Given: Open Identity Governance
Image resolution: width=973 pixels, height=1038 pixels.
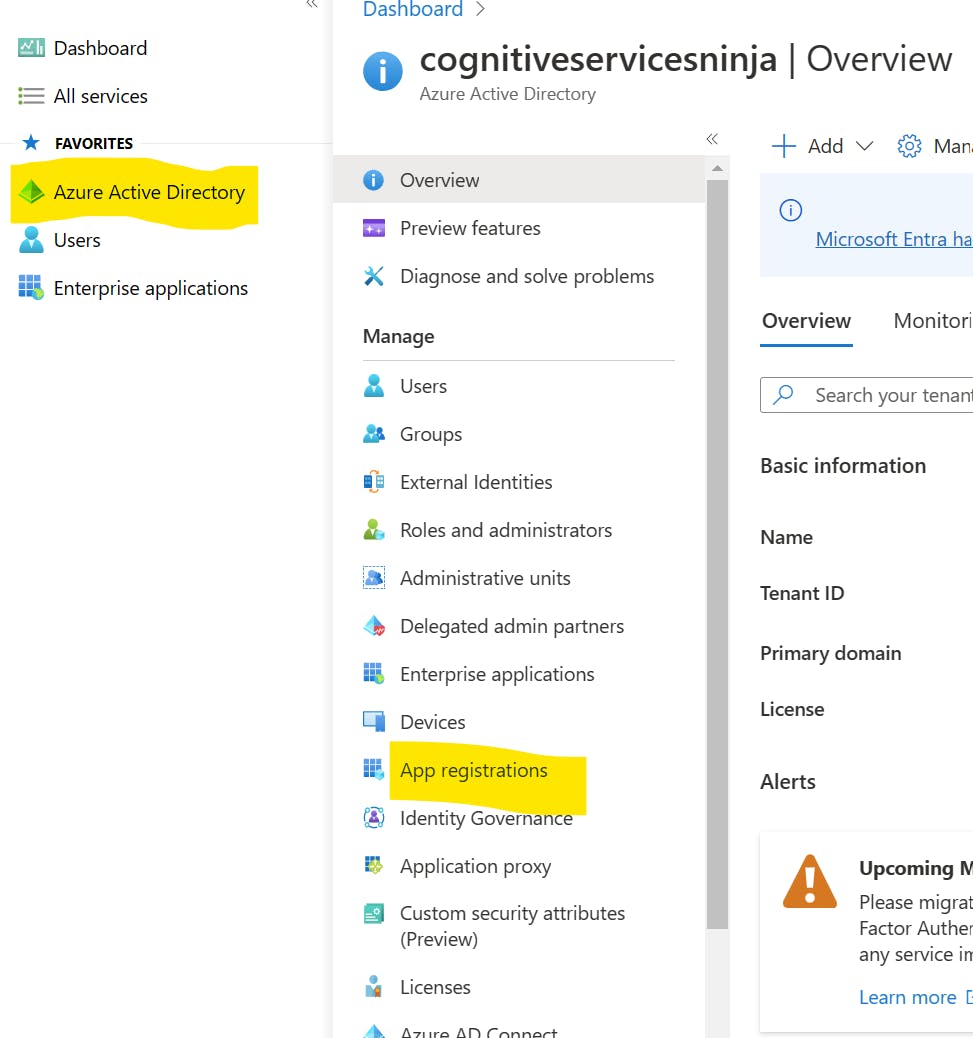Looking at the screenshot, I should 486,818.
